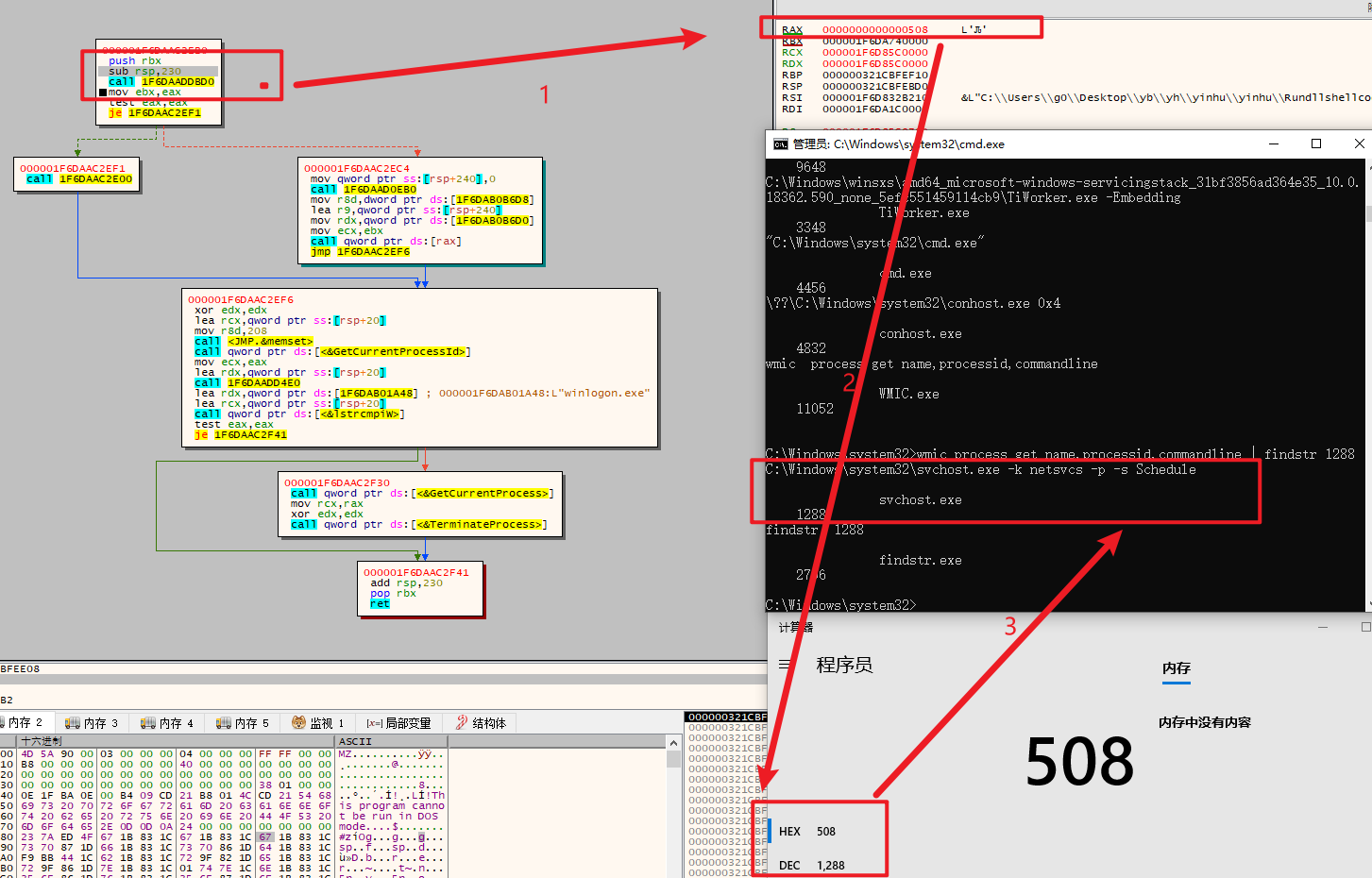Click the conhost.exe line in cmd output
This screenshot has height=878, width=1372.
pos(921,334)
